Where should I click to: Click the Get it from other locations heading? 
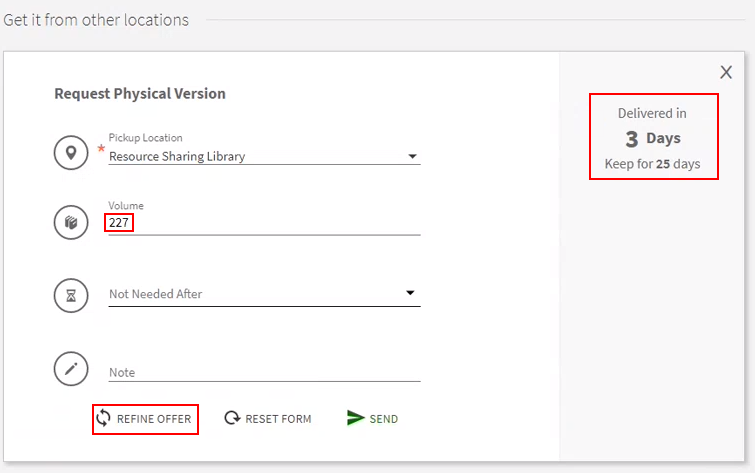coord(96,20)
